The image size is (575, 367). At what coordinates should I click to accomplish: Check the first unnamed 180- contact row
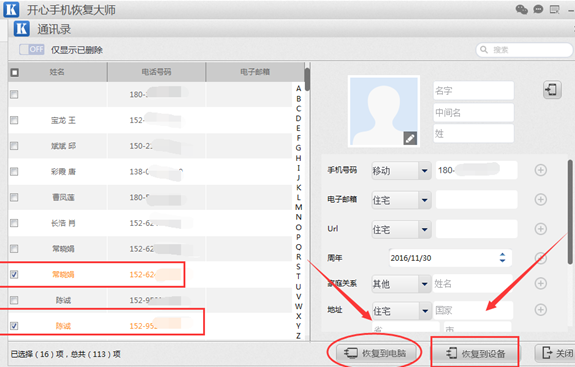click(x=14, y=95)
